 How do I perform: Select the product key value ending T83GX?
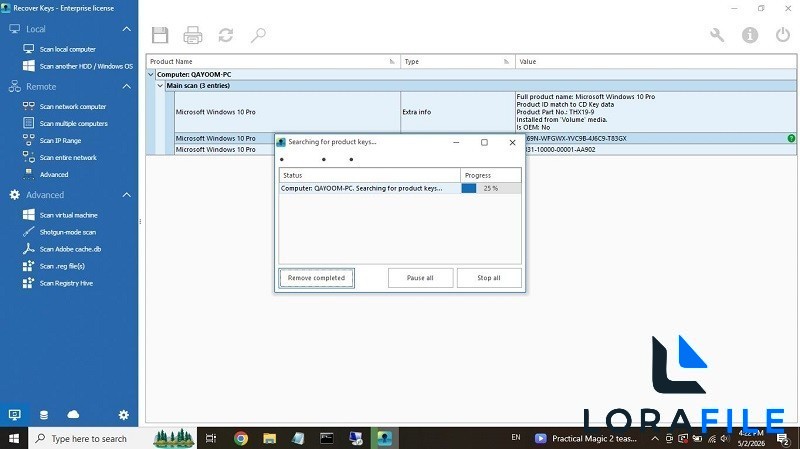pos(575,138)
